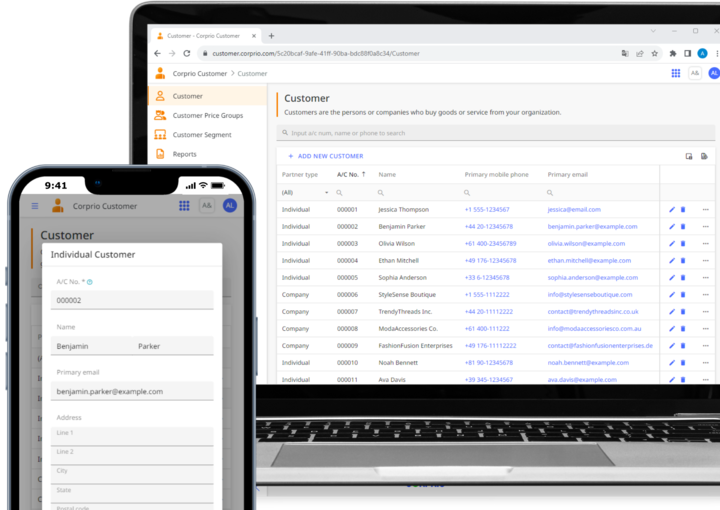Bookmark page with the star icon

tap(654, 54)
